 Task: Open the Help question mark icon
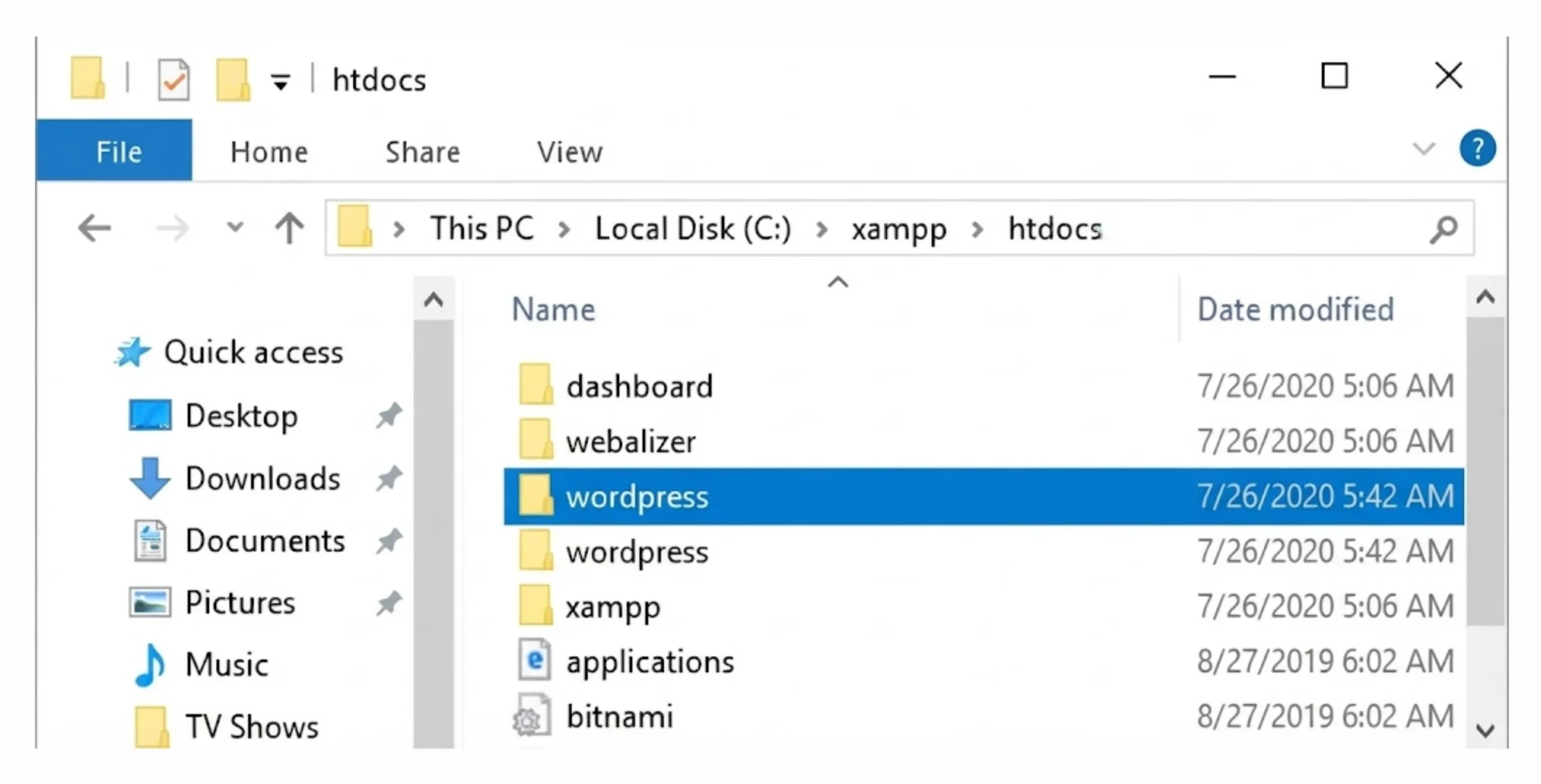coord(1477,148)
